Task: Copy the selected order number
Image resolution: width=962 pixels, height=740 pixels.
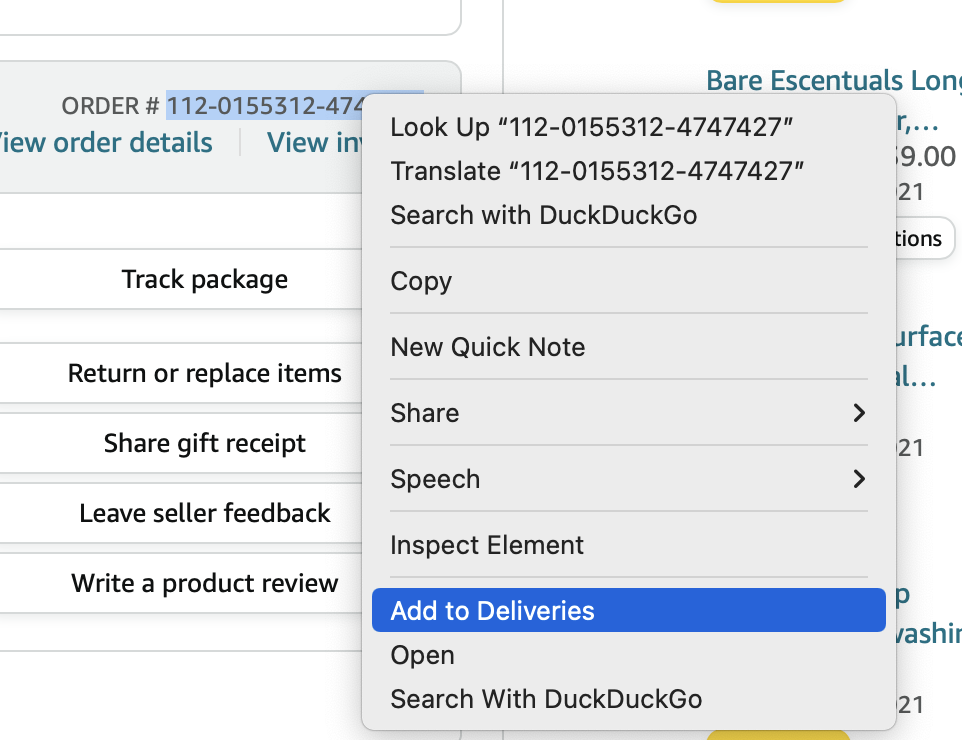Action: (421, 281)
